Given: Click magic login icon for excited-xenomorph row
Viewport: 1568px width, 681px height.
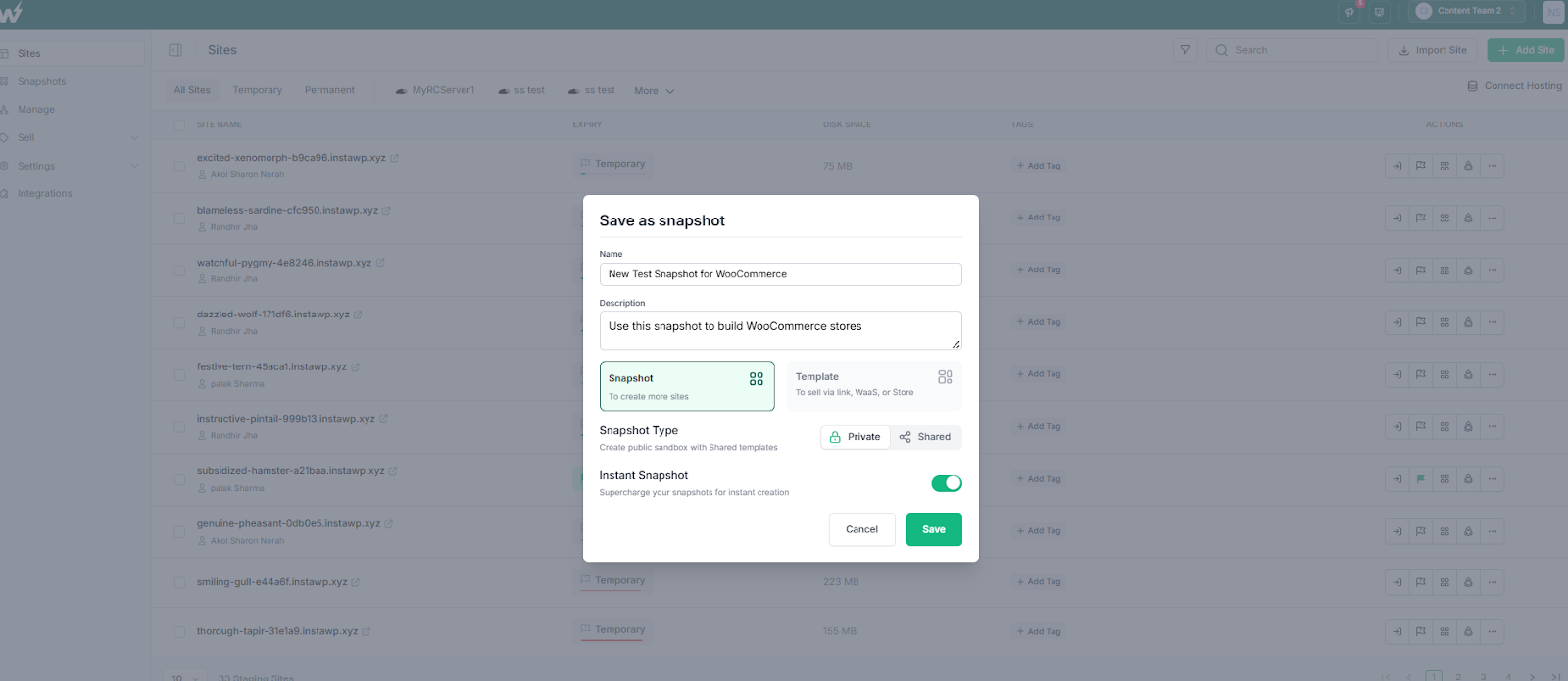Looking at the screenshot, I should click(x=1396, y=166).
